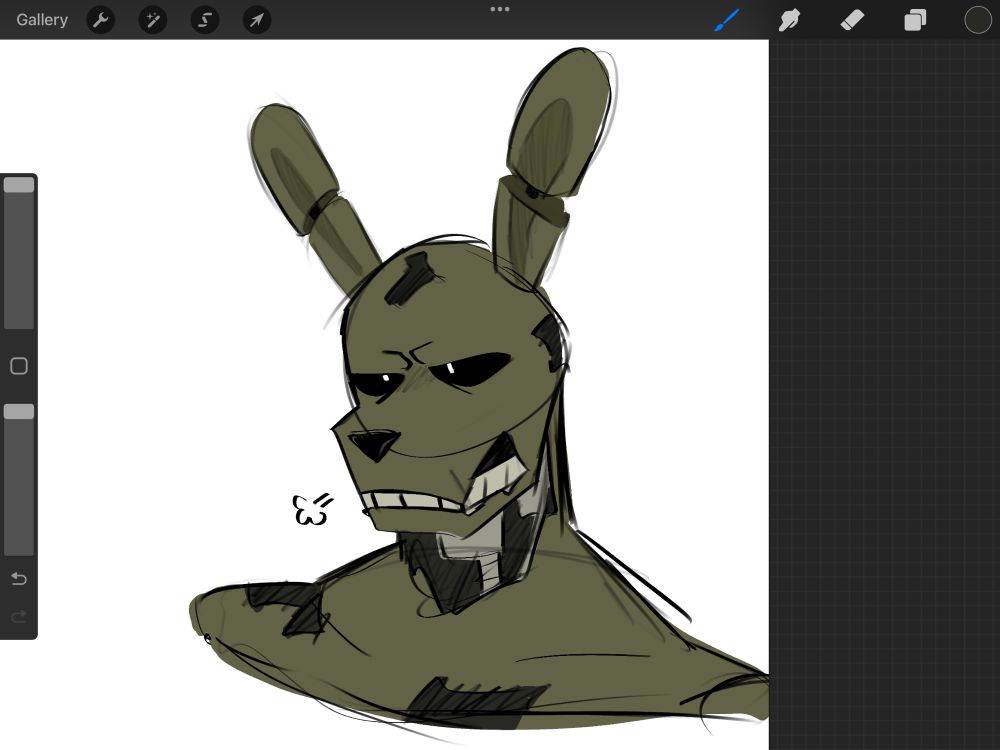
Task: Tap the three-dot indicator at top center
Action: coord(500,9)
